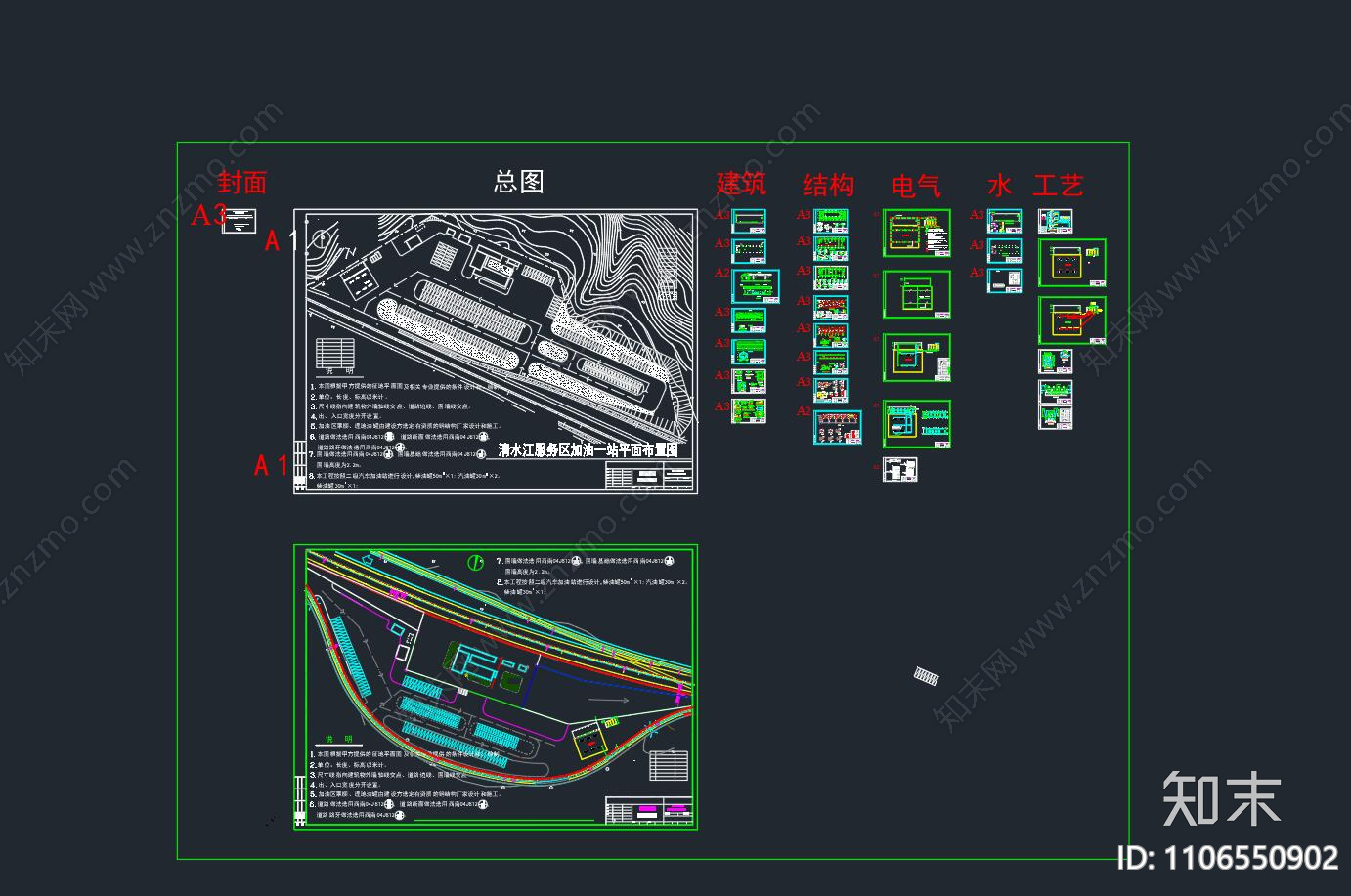Screen dimensions: 1351x896
Task: Click the 知末 logo
Action: coord(1221,798)
